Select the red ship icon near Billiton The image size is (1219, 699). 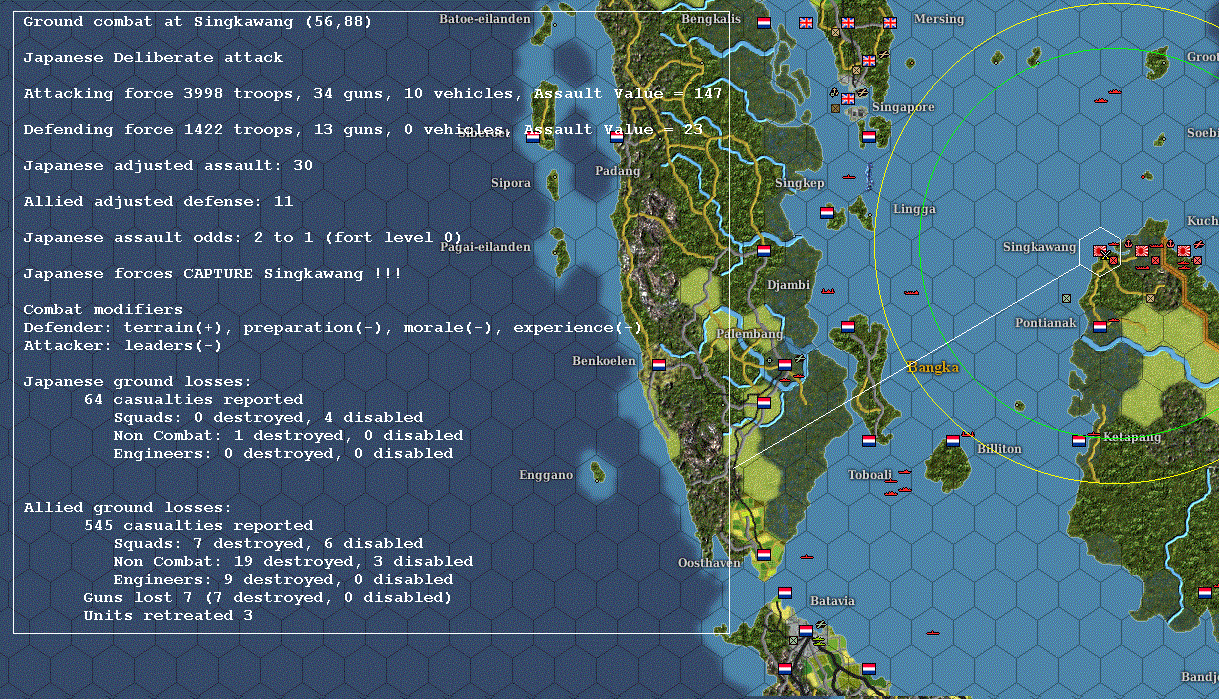[968, 434]
